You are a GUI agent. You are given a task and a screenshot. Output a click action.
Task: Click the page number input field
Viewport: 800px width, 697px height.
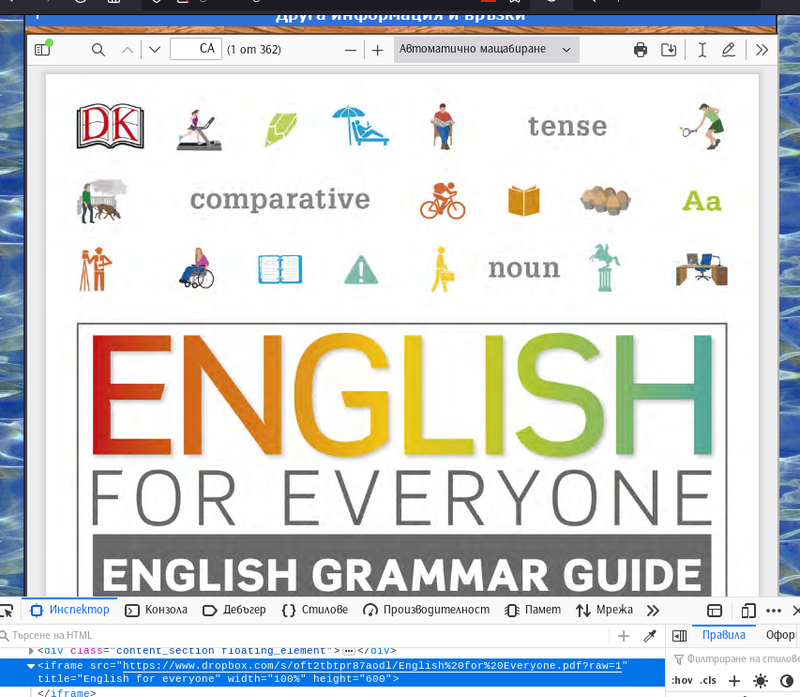click(x=196, y=49)
